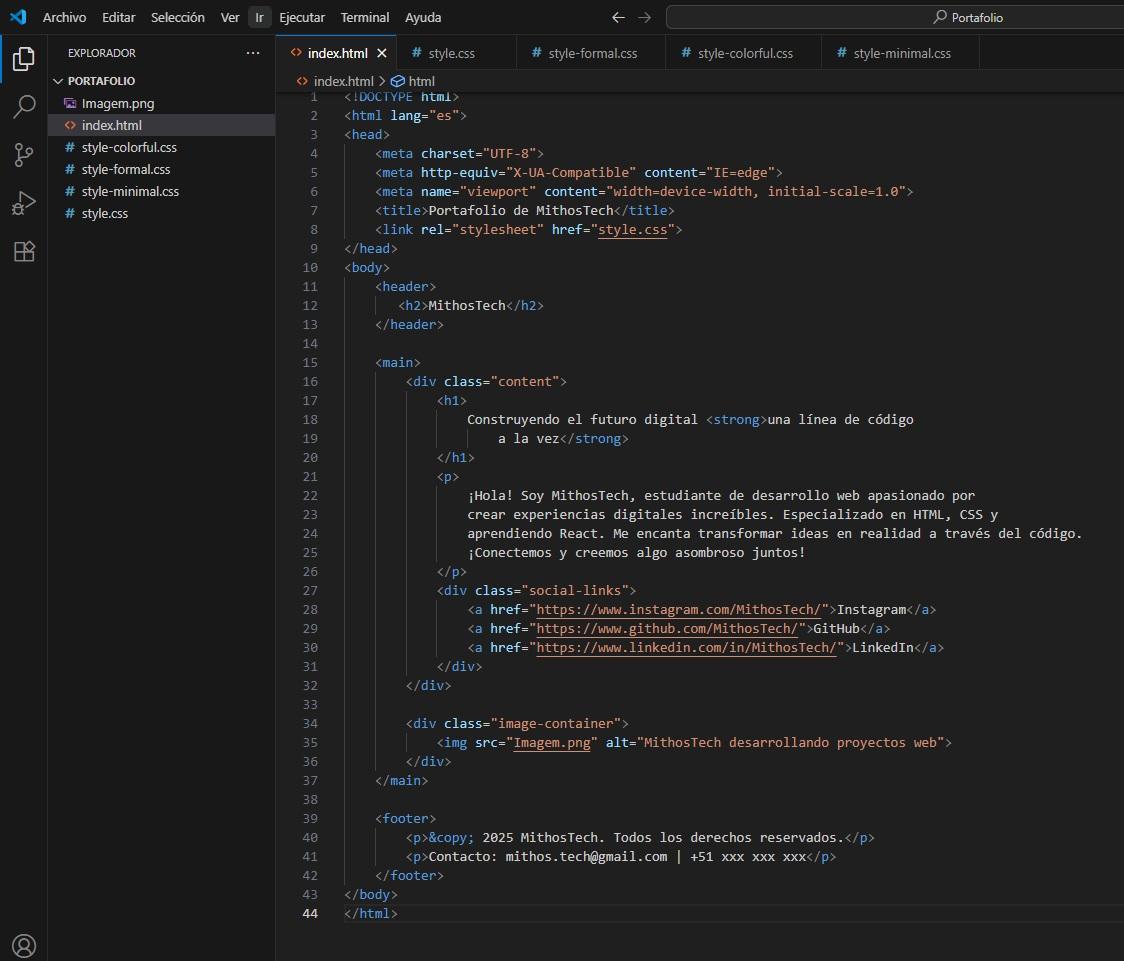Go back with the left arrow
The image size is (1124, 961).
pyautogui.click(x=618, y=17)
